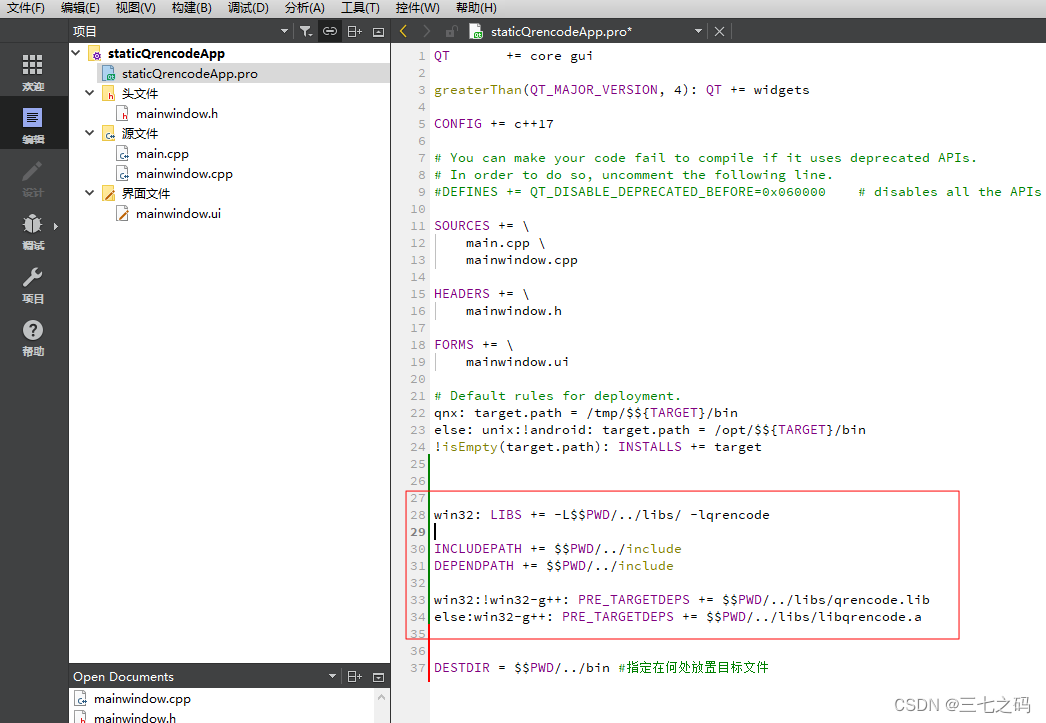This screenshot has width=1046, height=723.
Task: Open the staticQrencodeApp.pro file selector dropdown
Action: pyautogui.click(x=698, y=31)
